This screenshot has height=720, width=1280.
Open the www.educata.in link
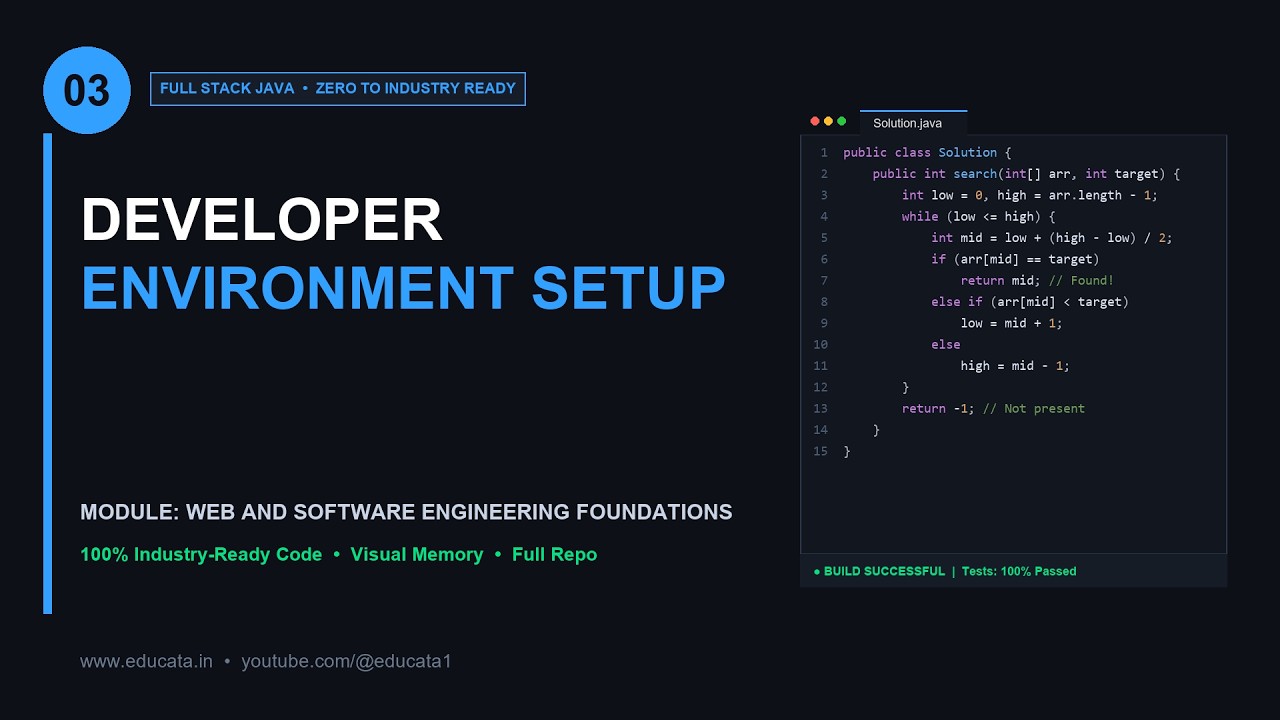[146, 661]
